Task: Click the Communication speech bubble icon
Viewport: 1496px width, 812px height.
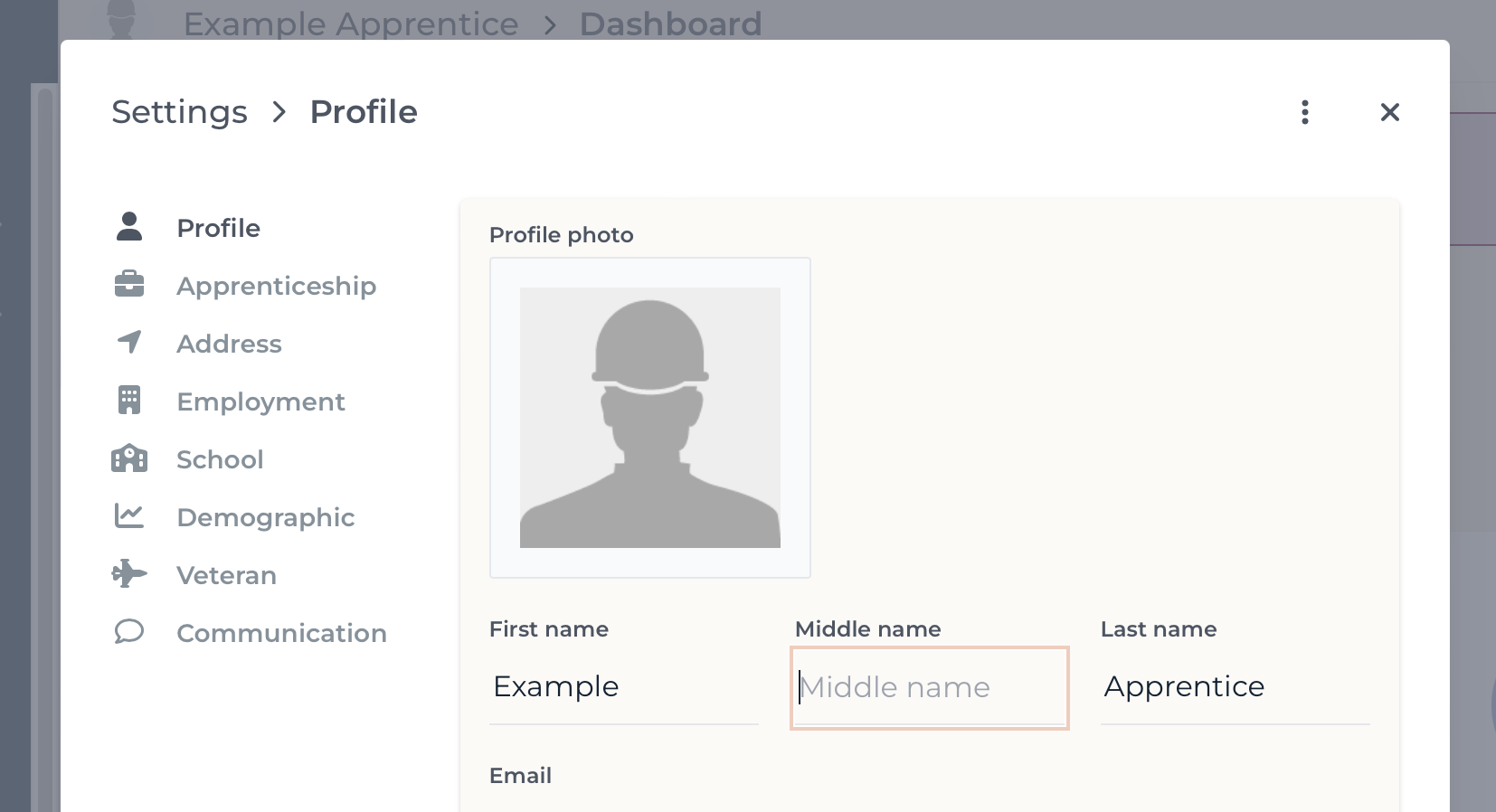Action: (x=129, y=631)
